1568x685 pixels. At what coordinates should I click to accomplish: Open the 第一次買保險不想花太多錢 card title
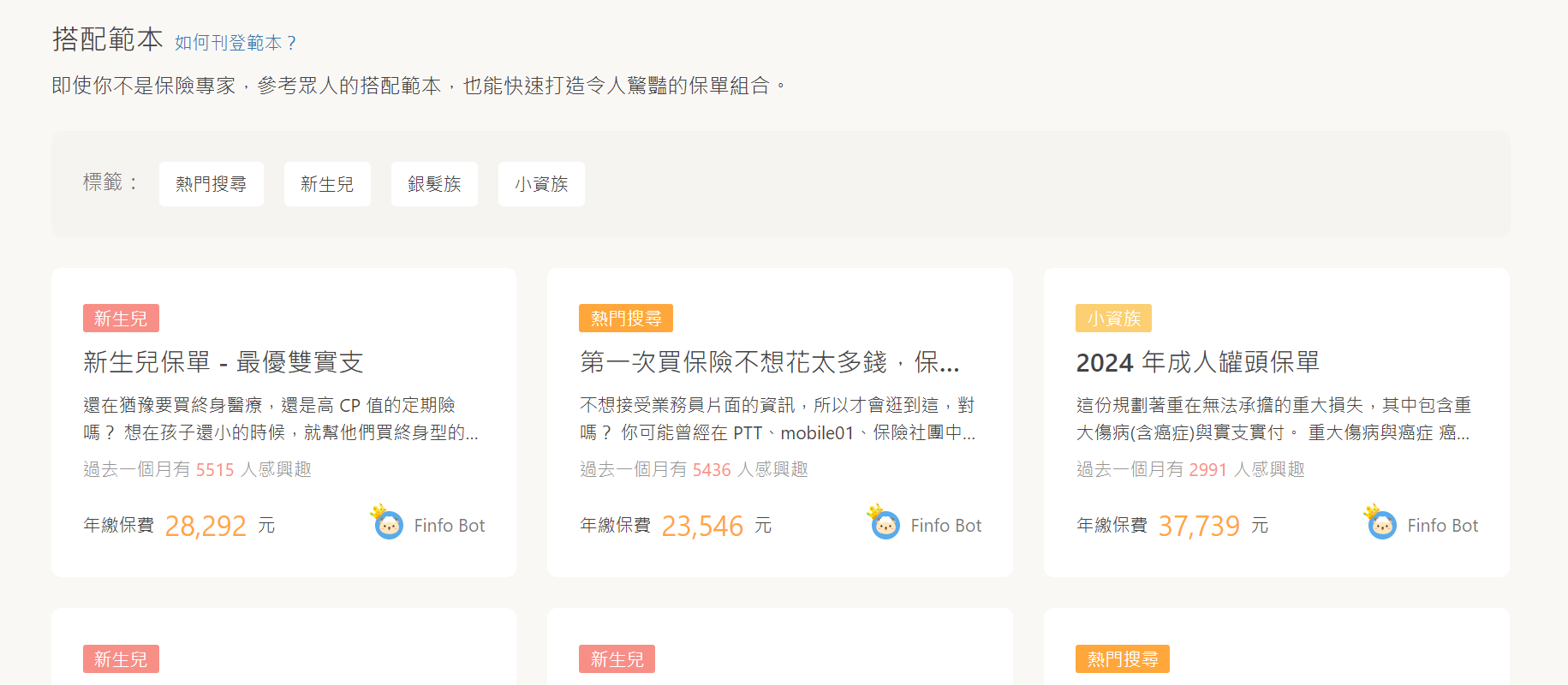(770, 362)
